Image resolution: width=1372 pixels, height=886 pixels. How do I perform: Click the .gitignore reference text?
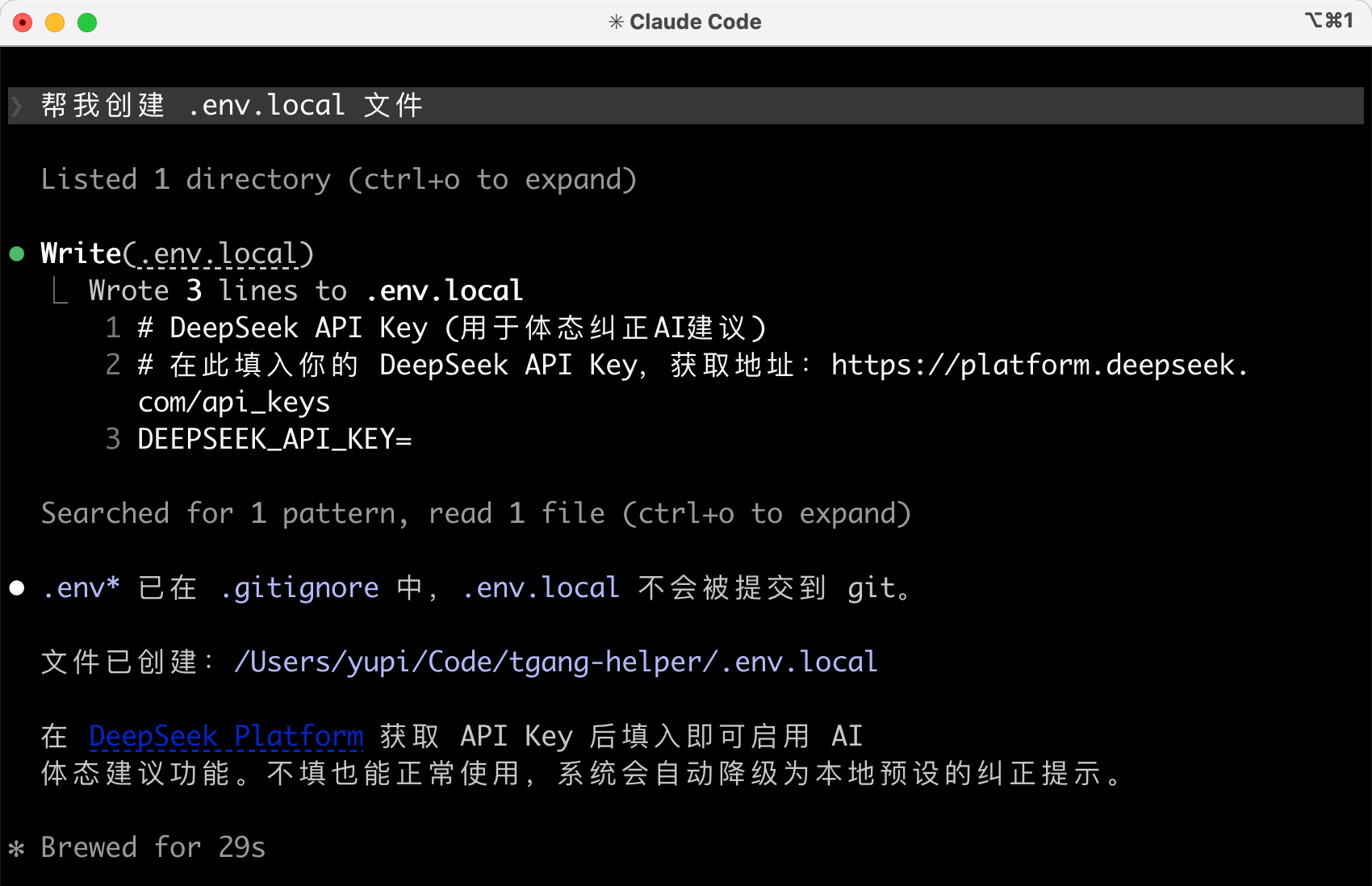click(299, 588)
